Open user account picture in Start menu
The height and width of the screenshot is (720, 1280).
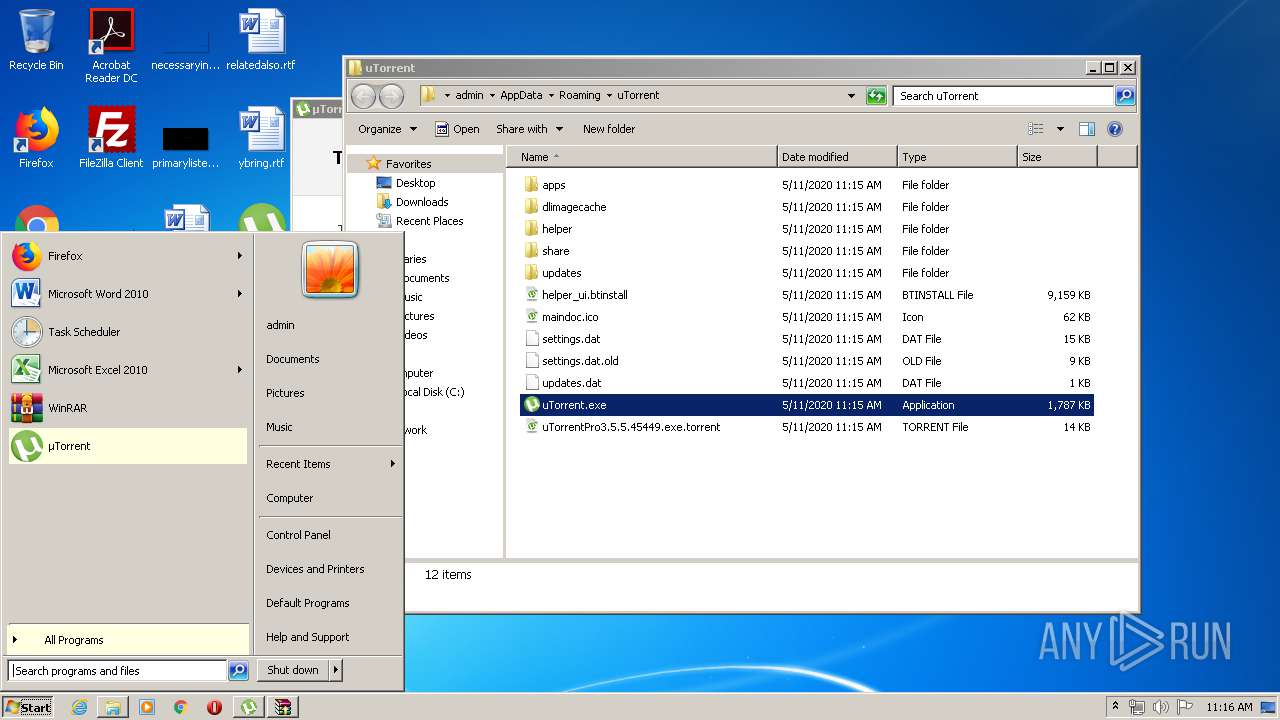point(330,270)
